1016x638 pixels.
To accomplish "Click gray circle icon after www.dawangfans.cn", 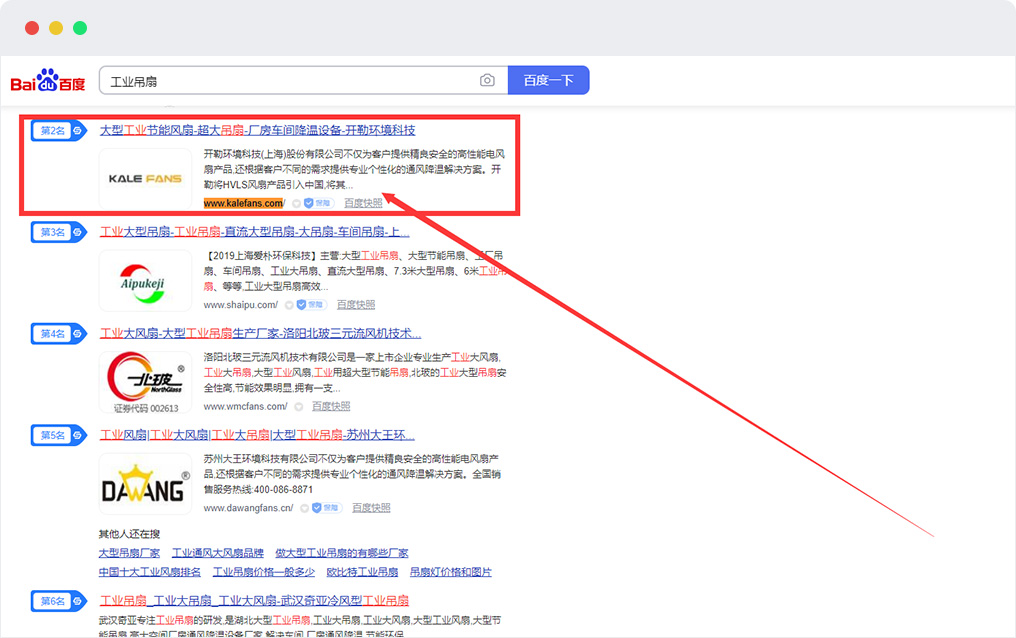I will pos(304,508).
